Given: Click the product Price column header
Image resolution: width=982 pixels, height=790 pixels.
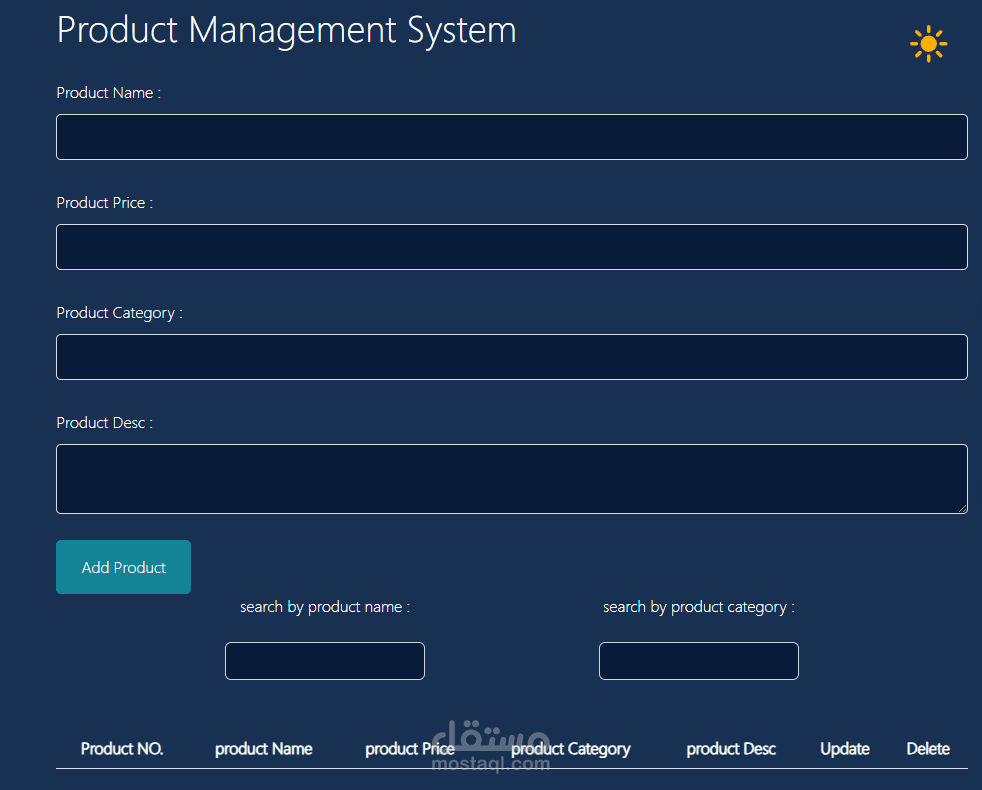Looking at the screenshot, I should [x=410, y=749].
